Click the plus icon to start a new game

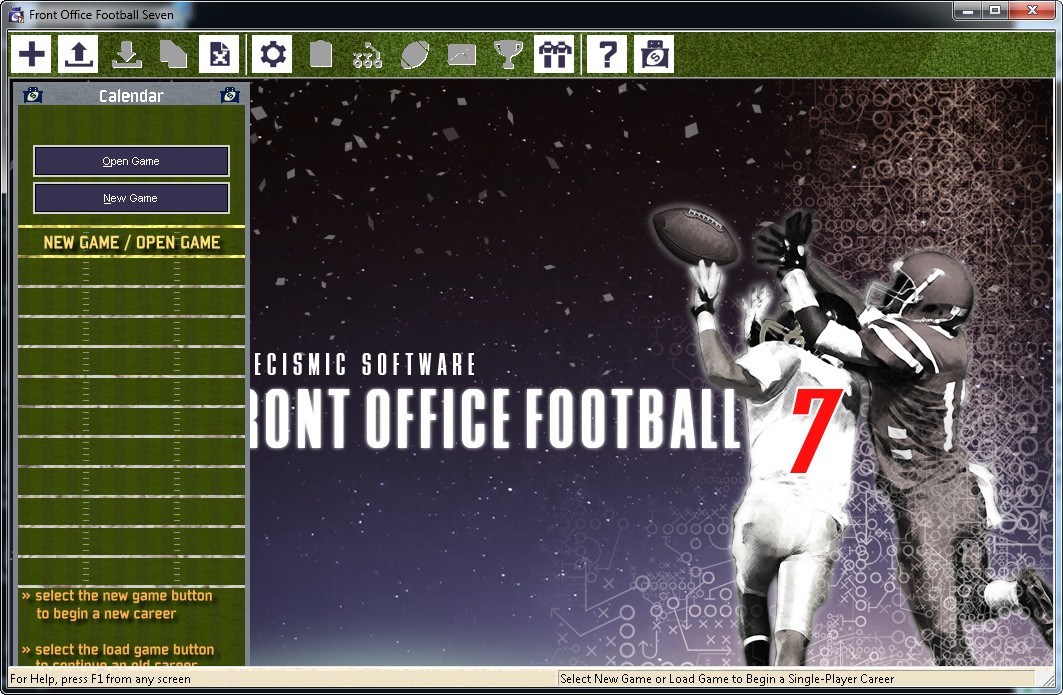coord(31,54)
